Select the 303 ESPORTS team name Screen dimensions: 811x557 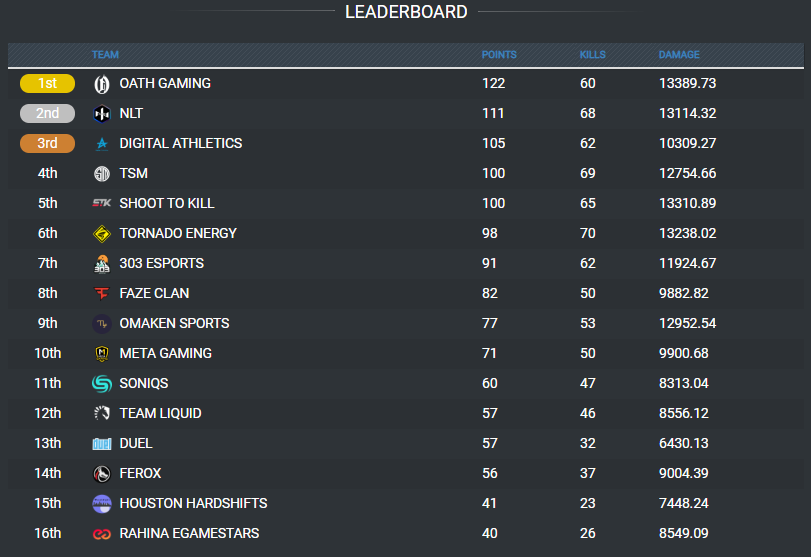(162, 263)
